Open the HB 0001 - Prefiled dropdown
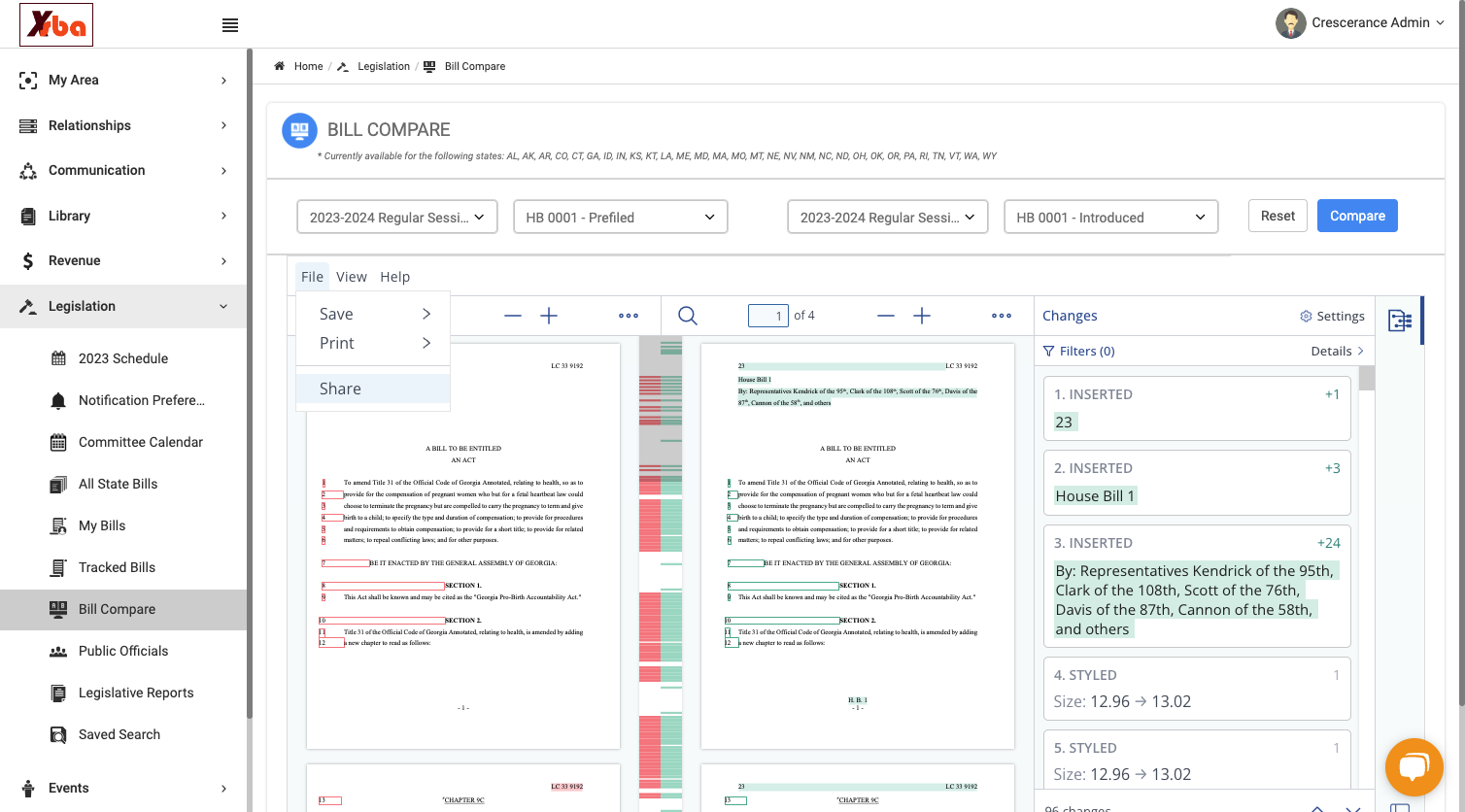 pos(620,217)
